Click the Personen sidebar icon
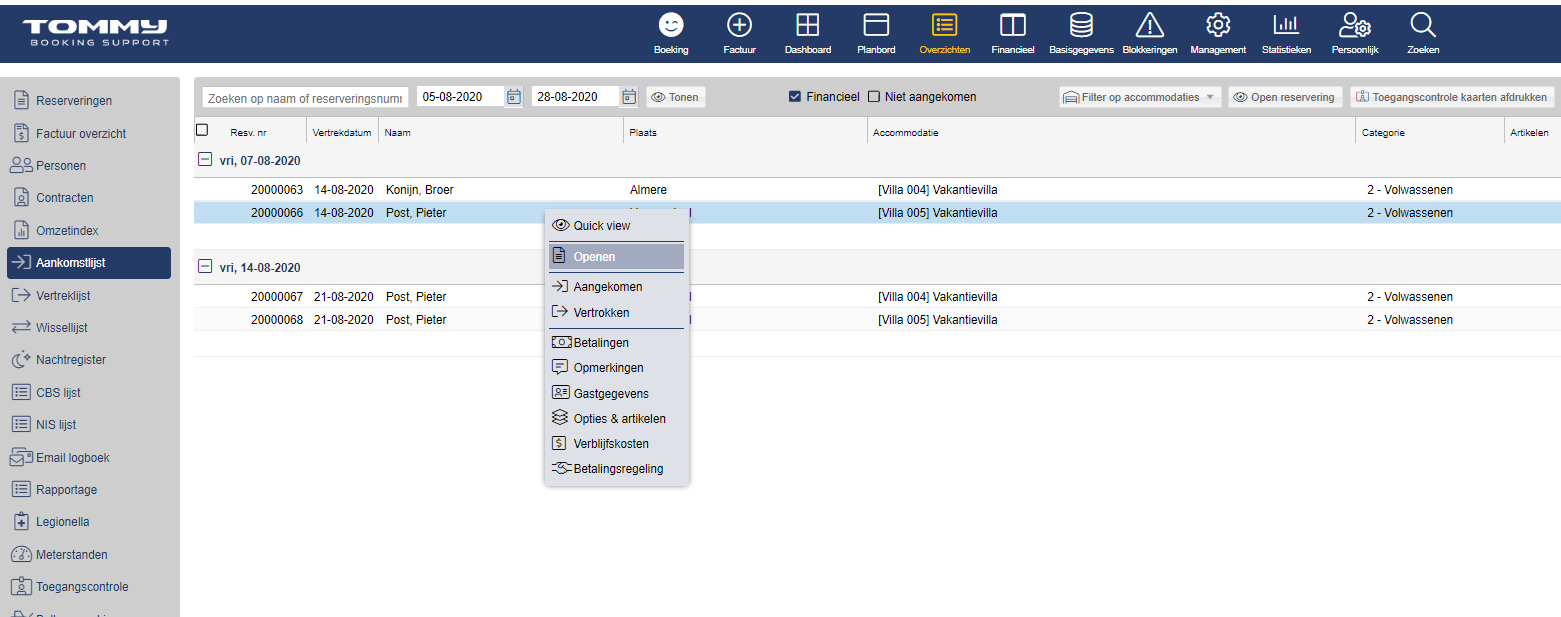Viewport: 1561px width, 617px height. point(21,165)
